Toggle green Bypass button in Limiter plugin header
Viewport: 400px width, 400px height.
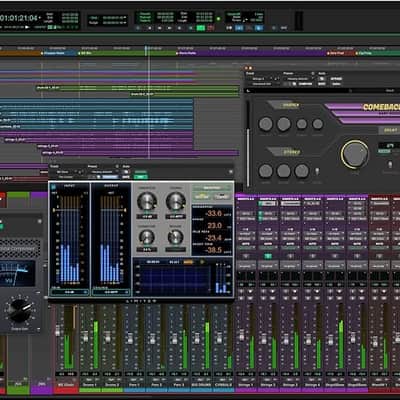[x=140, y=177]
